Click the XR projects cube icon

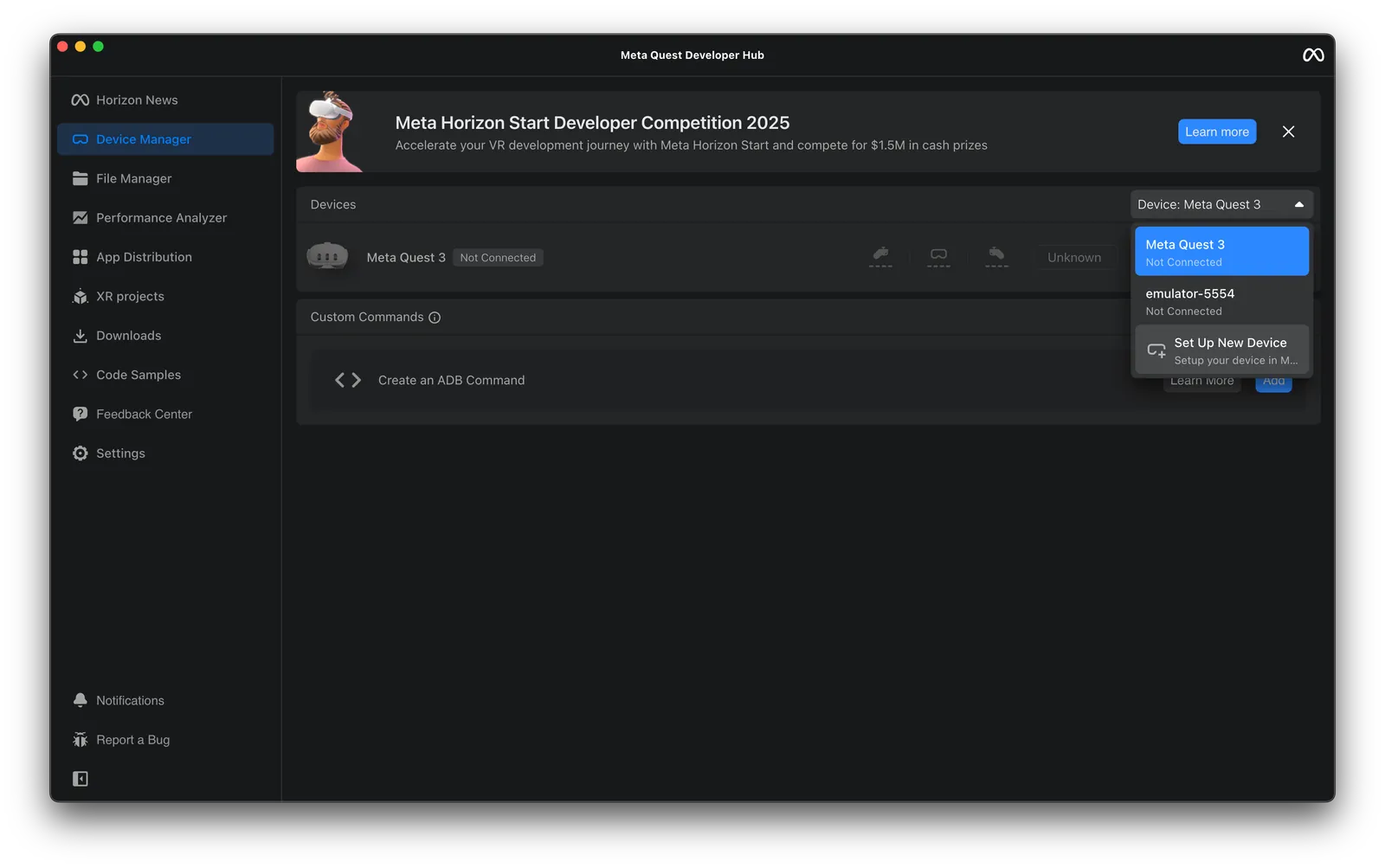[x=81, y=296]
